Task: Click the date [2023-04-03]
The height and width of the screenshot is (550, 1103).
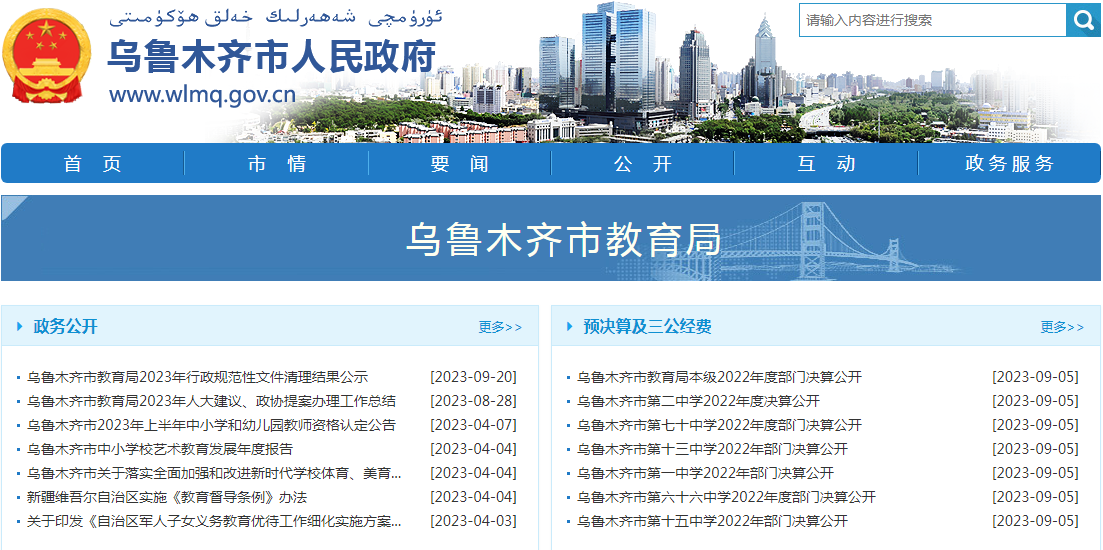Action: pyautogui.click(x=473, y=521)
